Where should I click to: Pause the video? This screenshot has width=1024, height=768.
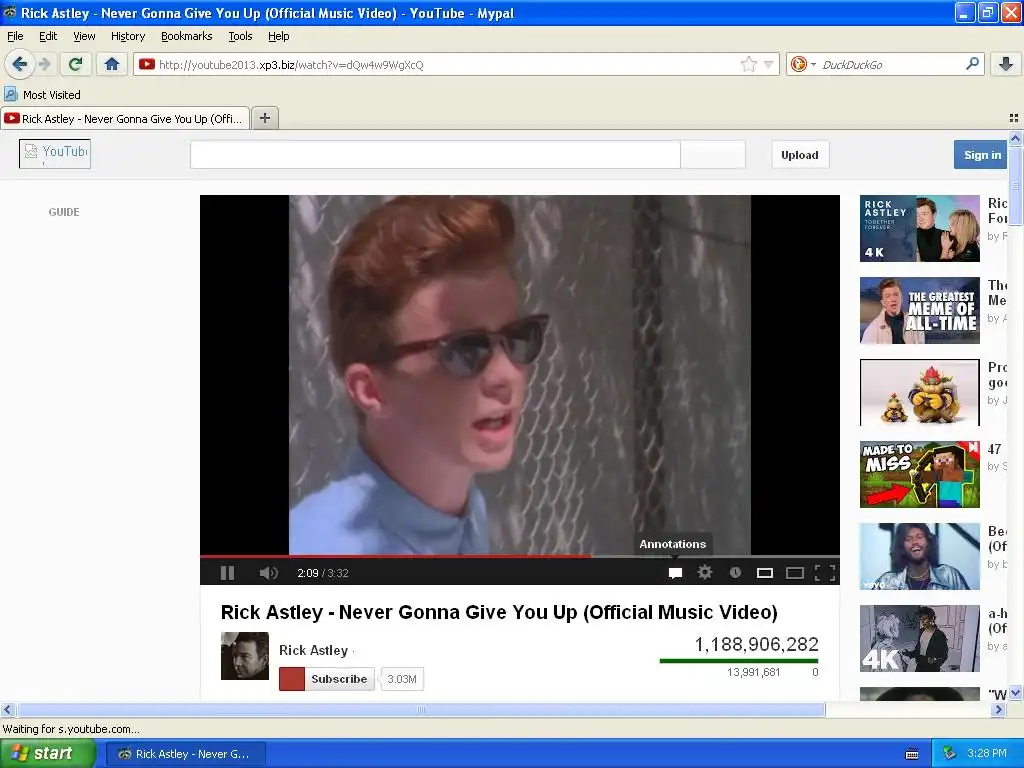(x=227, y=573)
